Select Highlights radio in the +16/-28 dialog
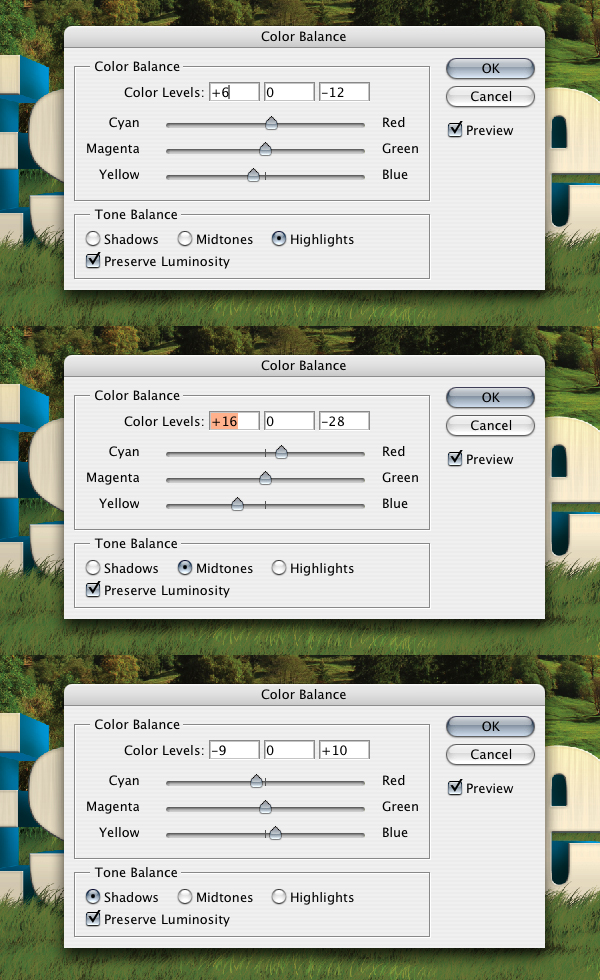 (279, 568)
